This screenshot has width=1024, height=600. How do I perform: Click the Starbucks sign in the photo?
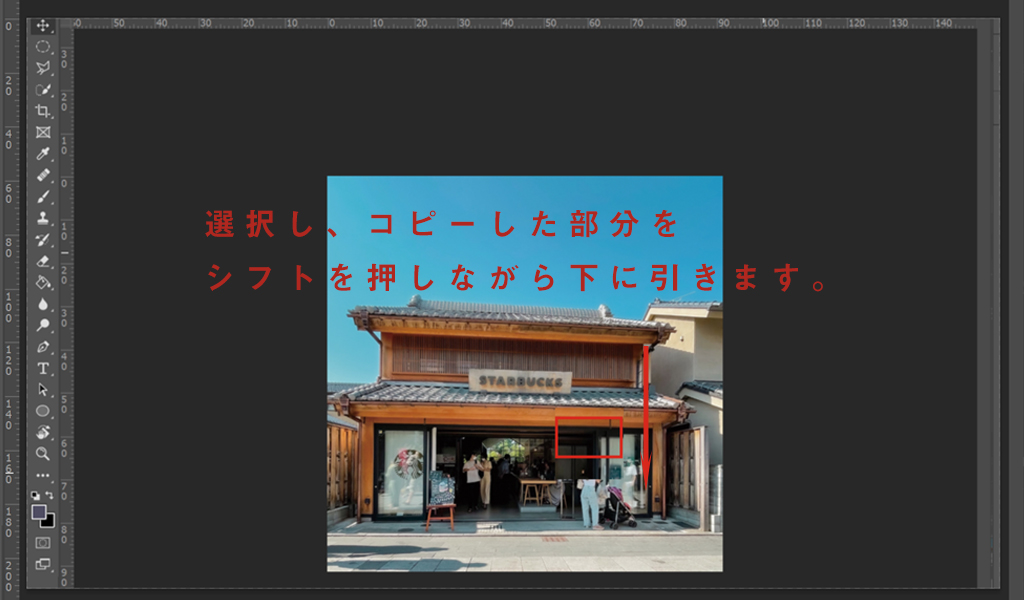[520, 381]
